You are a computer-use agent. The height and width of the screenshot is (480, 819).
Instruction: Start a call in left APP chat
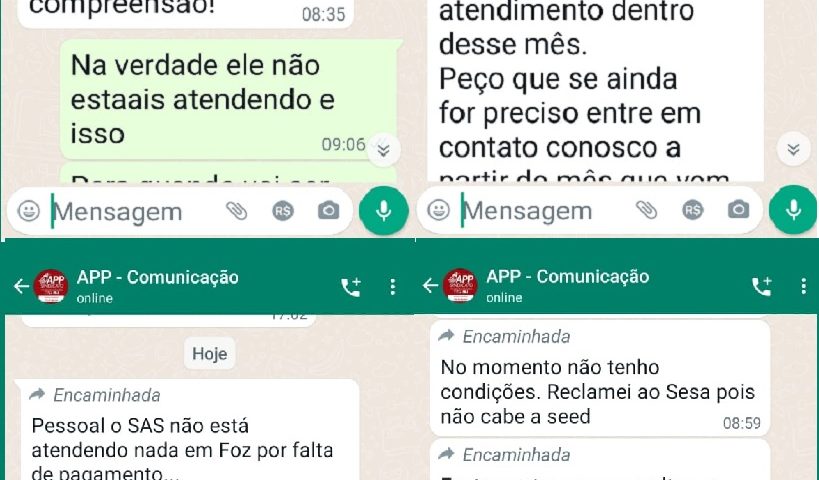click(x=350, y=287)
